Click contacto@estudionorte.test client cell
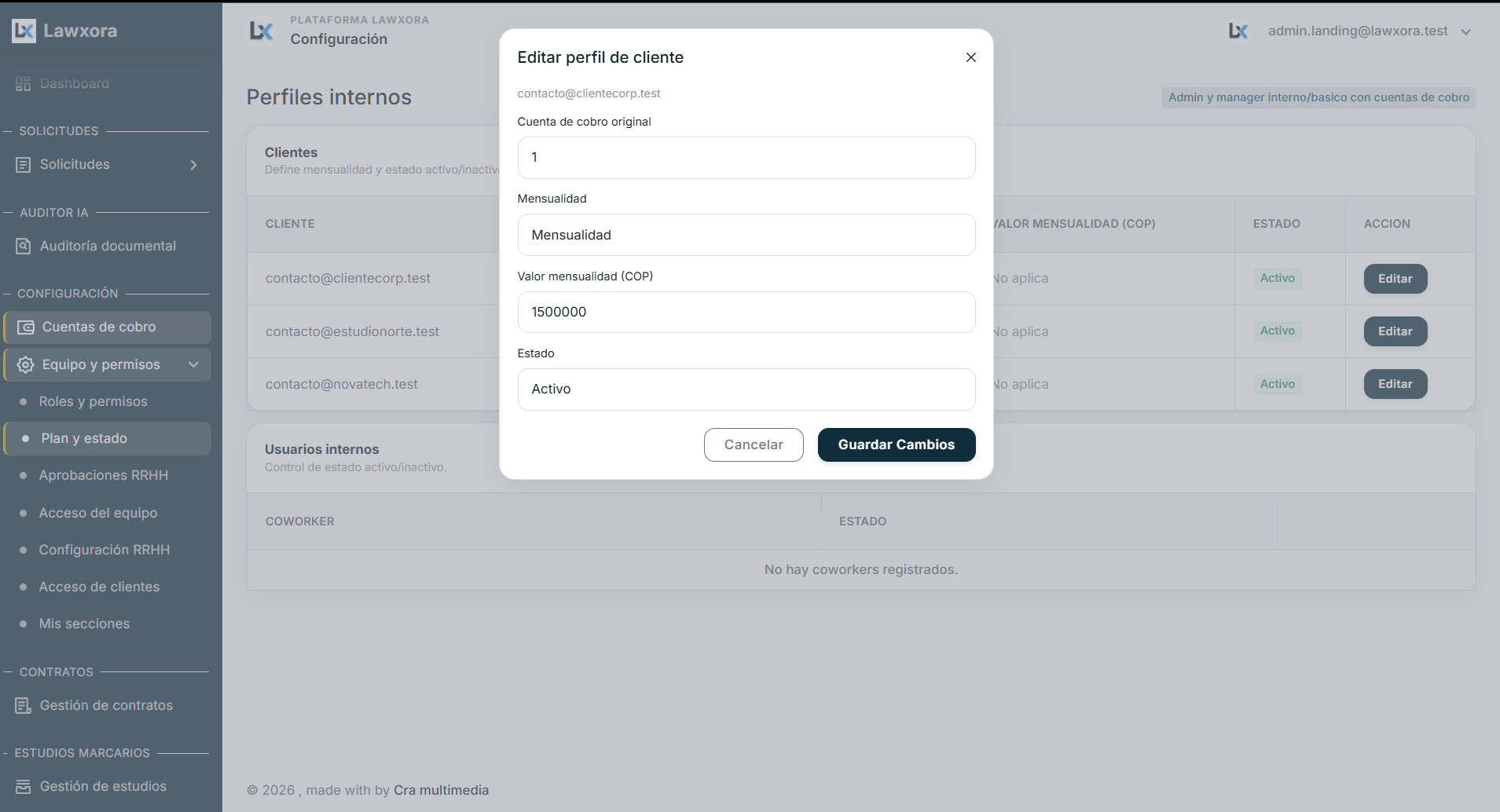This screenshot has width=1500, height=812. [352, 332]
